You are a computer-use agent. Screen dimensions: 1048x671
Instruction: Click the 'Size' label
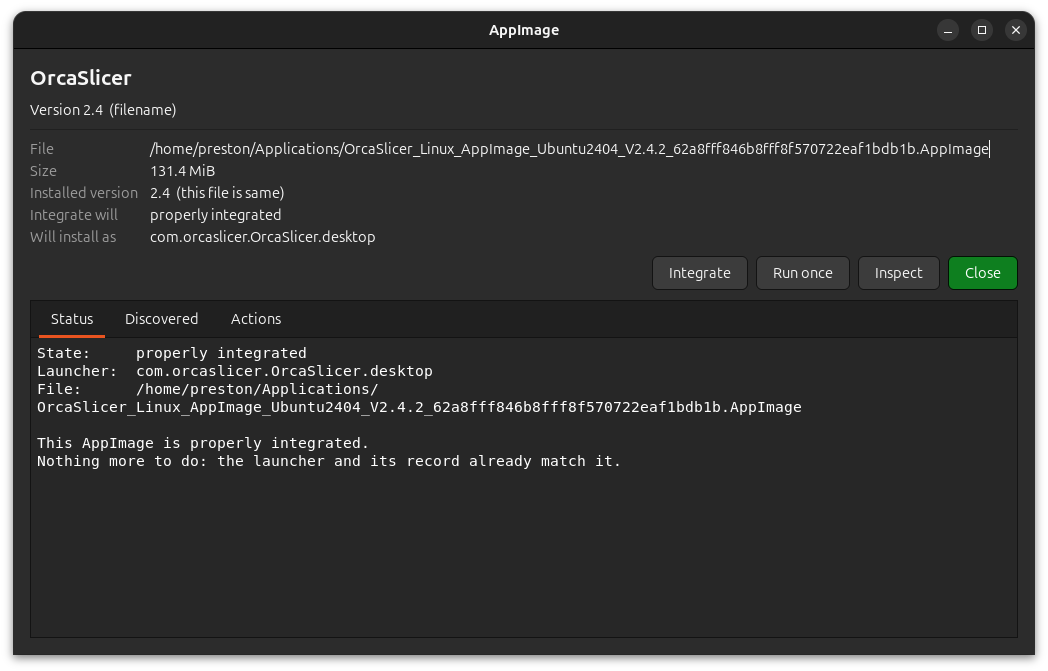(x=43, y=170)
